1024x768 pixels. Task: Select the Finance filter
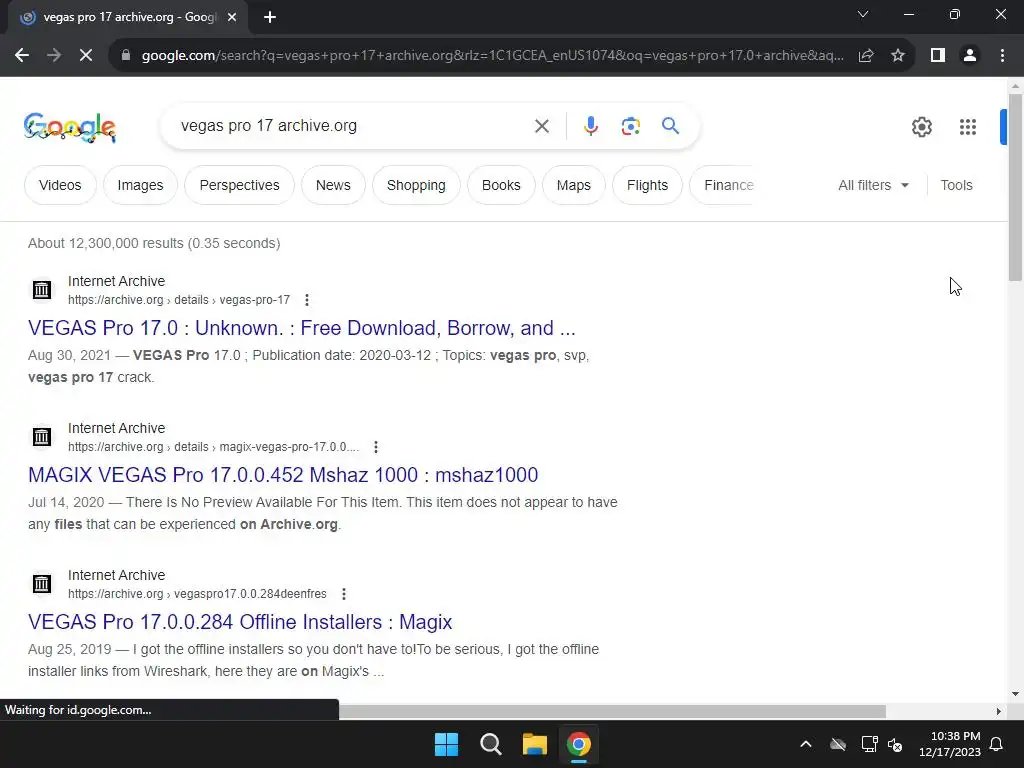(724, 185)
